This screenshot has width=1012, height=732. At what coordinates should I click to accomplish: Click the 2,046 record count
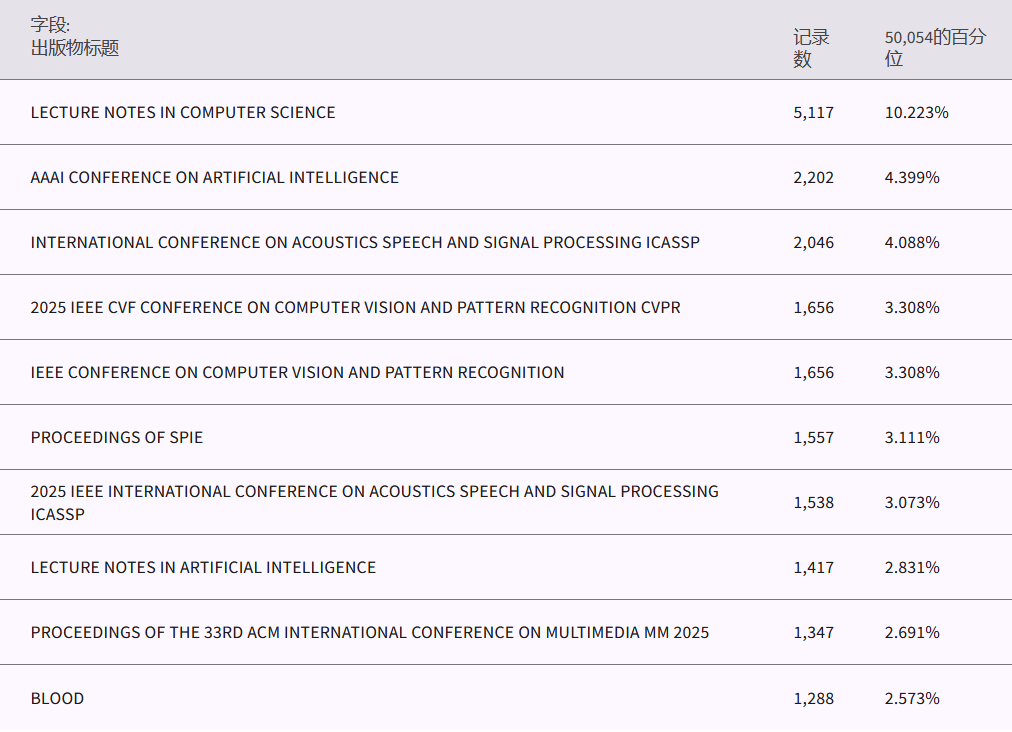coord(813,243)
